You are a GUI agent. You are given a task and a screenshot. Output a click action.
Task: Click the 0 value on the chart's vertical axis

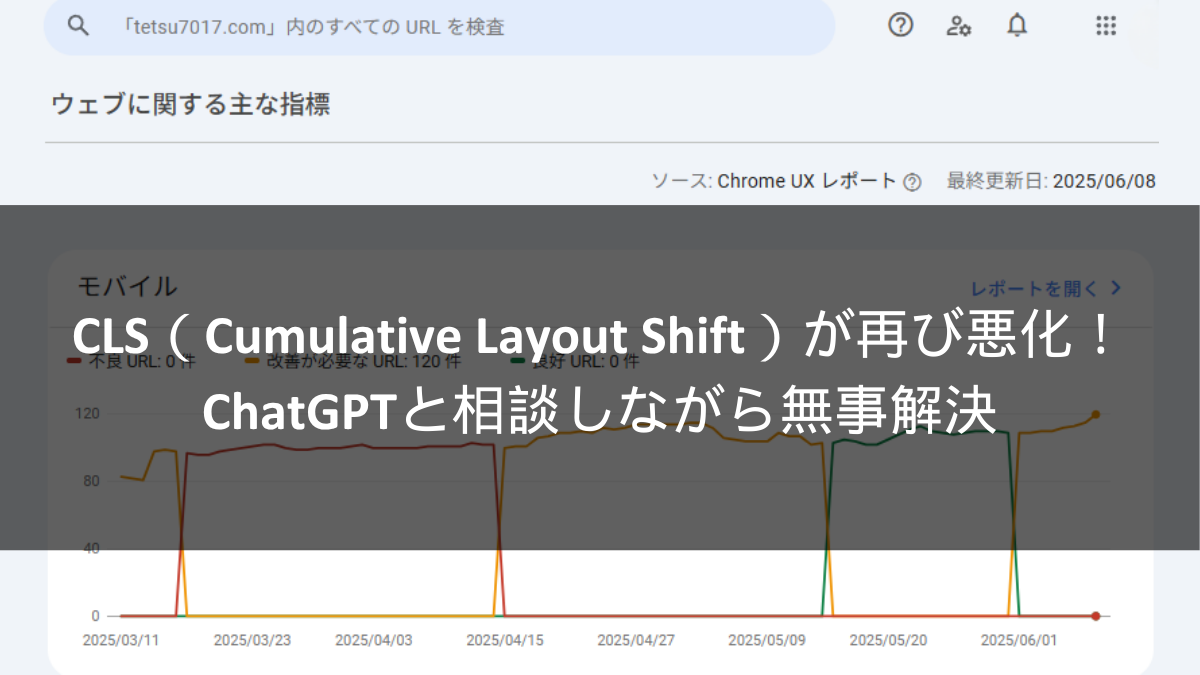tap(95, 616)
